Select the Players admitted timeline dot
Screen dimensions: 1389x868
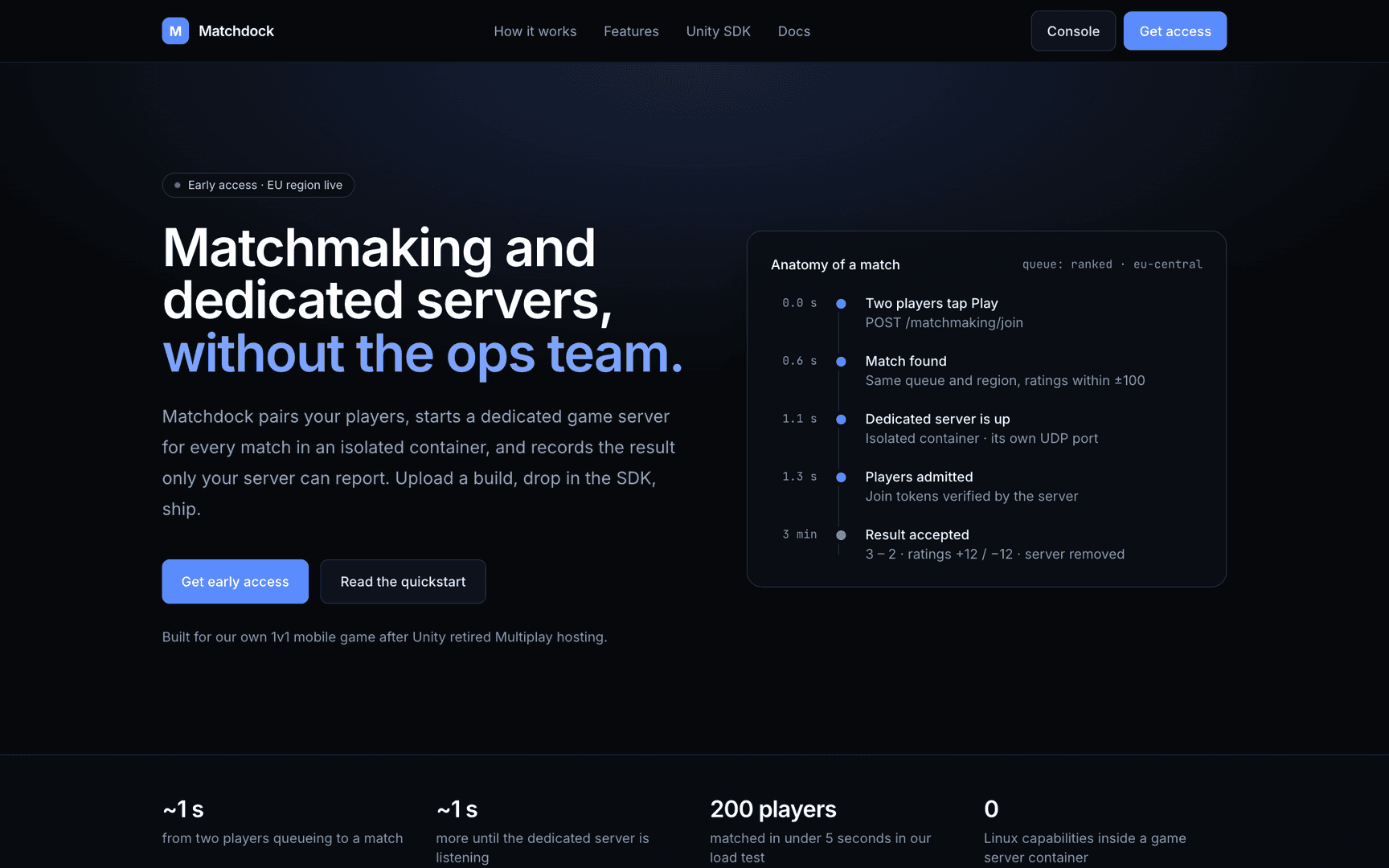coord(841,477)
